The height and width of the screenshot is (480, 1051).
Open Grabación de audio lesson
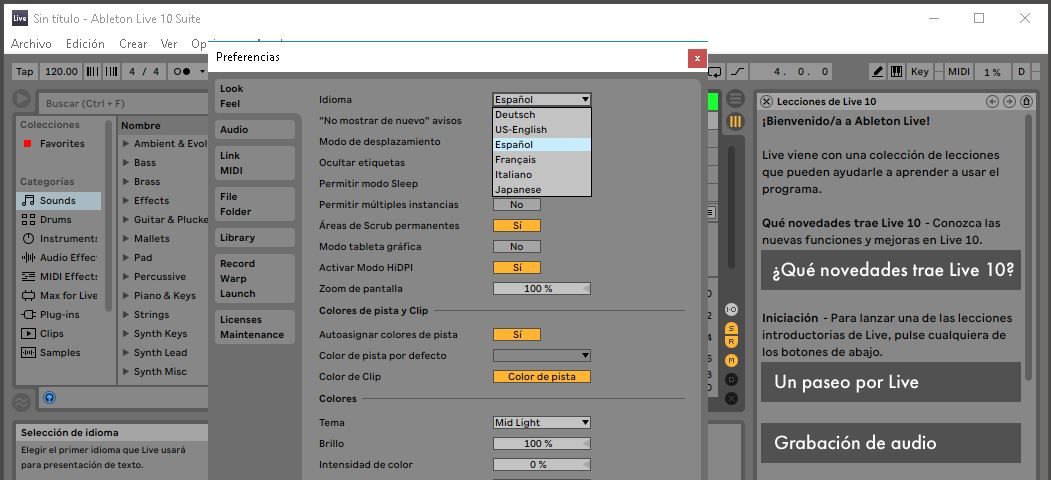[x=891, y=442]
